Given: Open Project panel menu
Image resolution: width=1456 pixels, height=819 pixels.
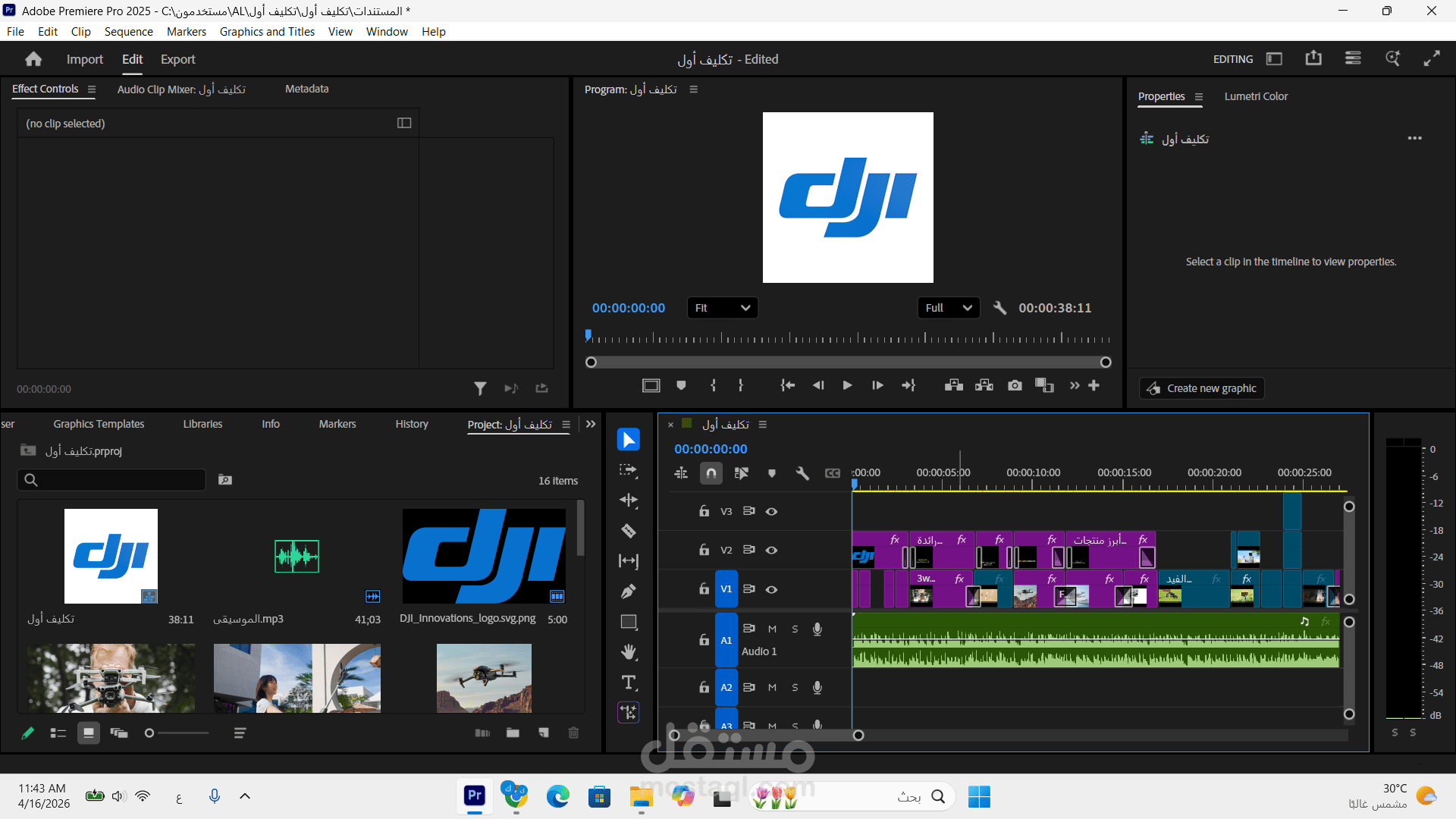Looking at the screenshot, I should (x=566, y=425).
